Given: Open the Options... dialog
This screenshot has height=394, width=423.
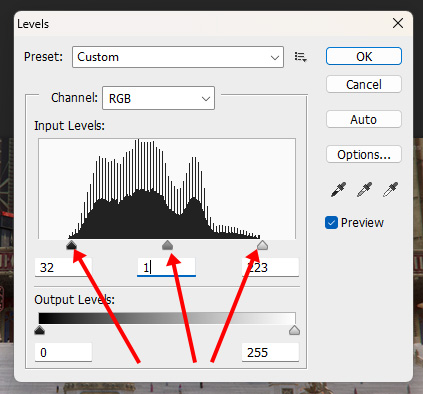Looking at the screenshot, I should [364, 154].
